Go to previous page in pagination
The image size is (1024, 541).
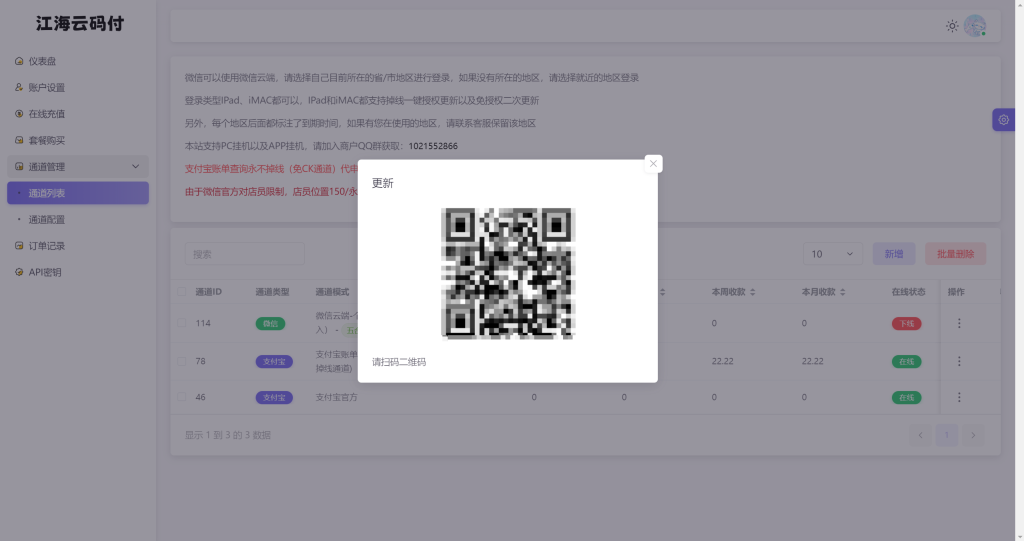[x=921, y=435]
